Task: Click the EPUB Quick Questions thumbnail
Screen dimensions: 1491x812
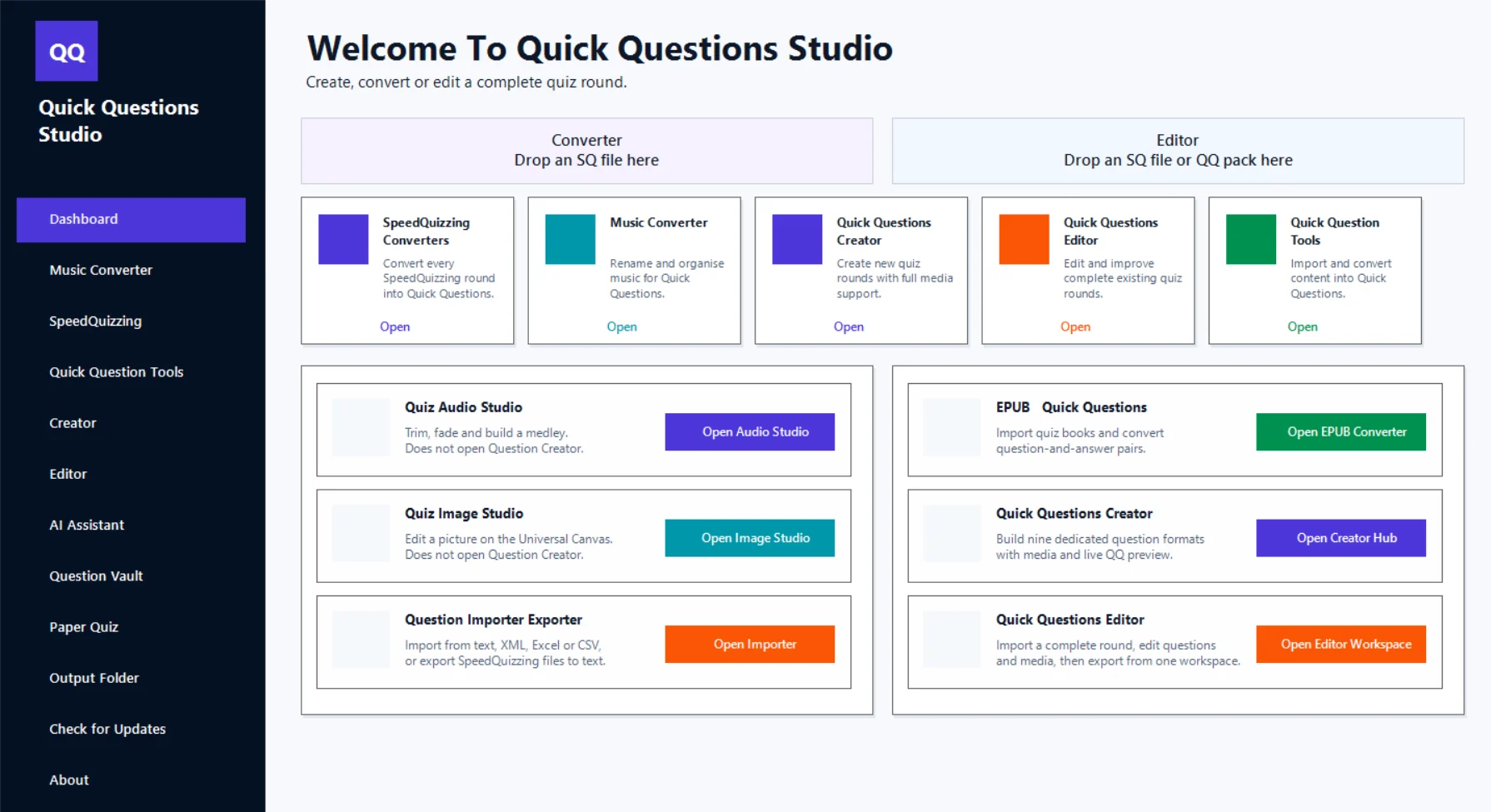Action: click(952, 427)
